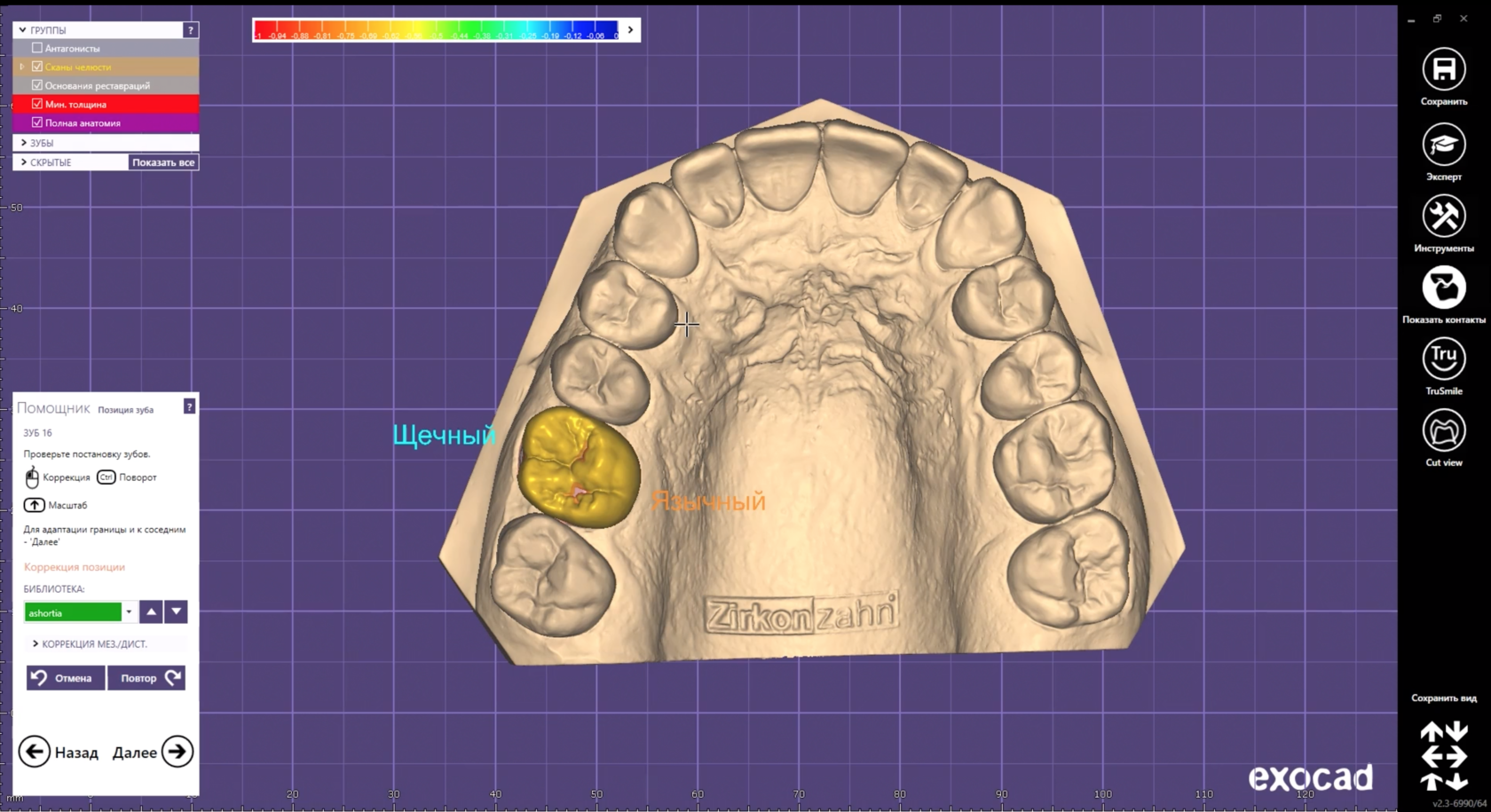Select the yellow tooth 16 crown
Viewport: 1491px width, 812px height.
click(x=578, y=468)
